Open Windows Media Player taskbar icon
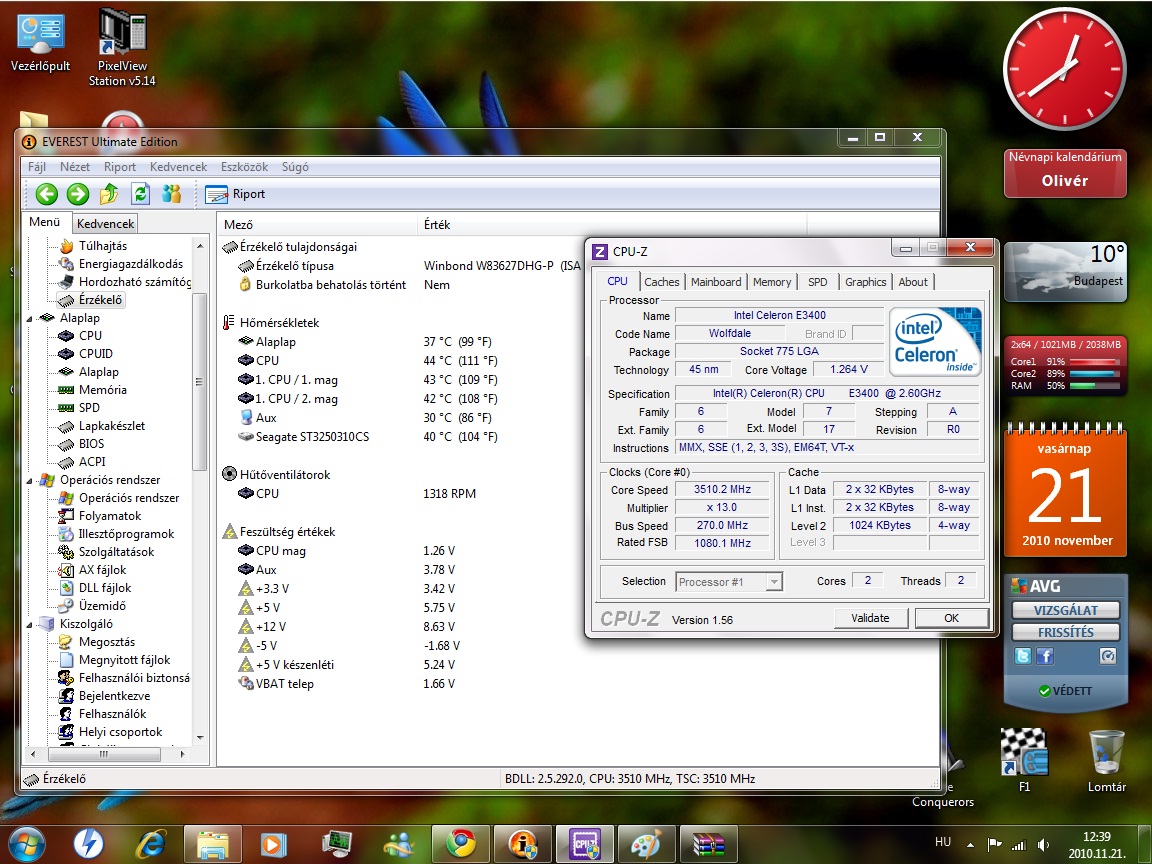1152x864 pixels. (x=274, y=844)
